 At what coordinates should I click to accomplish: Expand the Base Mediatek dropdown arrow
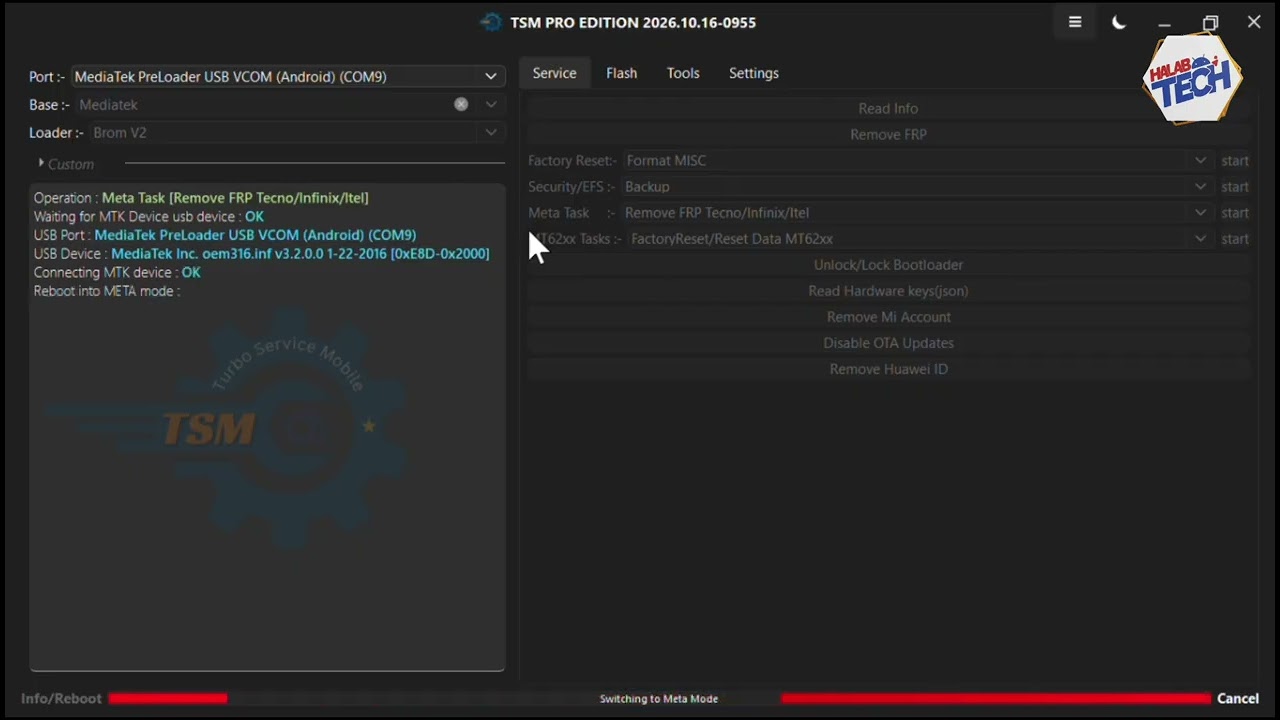point(491,104)
